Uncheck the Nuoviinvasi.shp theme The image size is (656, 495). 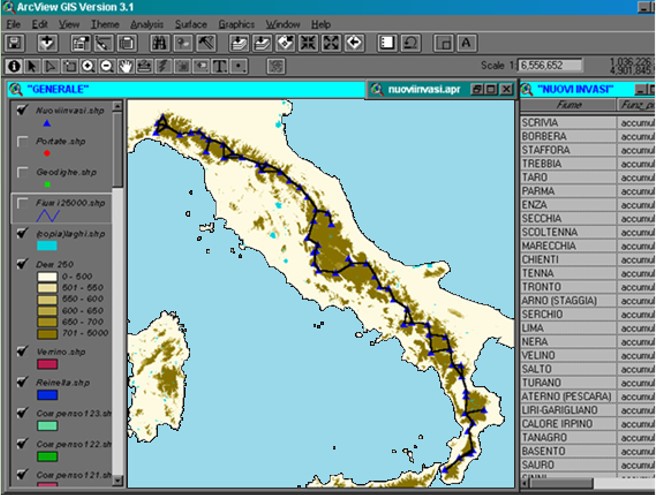pyautogui.click(x=23, y=112)
